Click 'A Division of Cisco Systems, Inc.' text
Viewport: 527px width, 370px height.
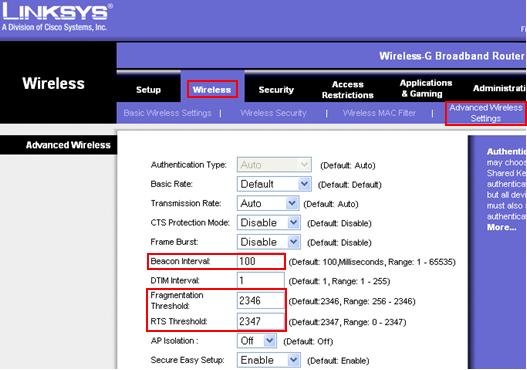coord(54,27)
